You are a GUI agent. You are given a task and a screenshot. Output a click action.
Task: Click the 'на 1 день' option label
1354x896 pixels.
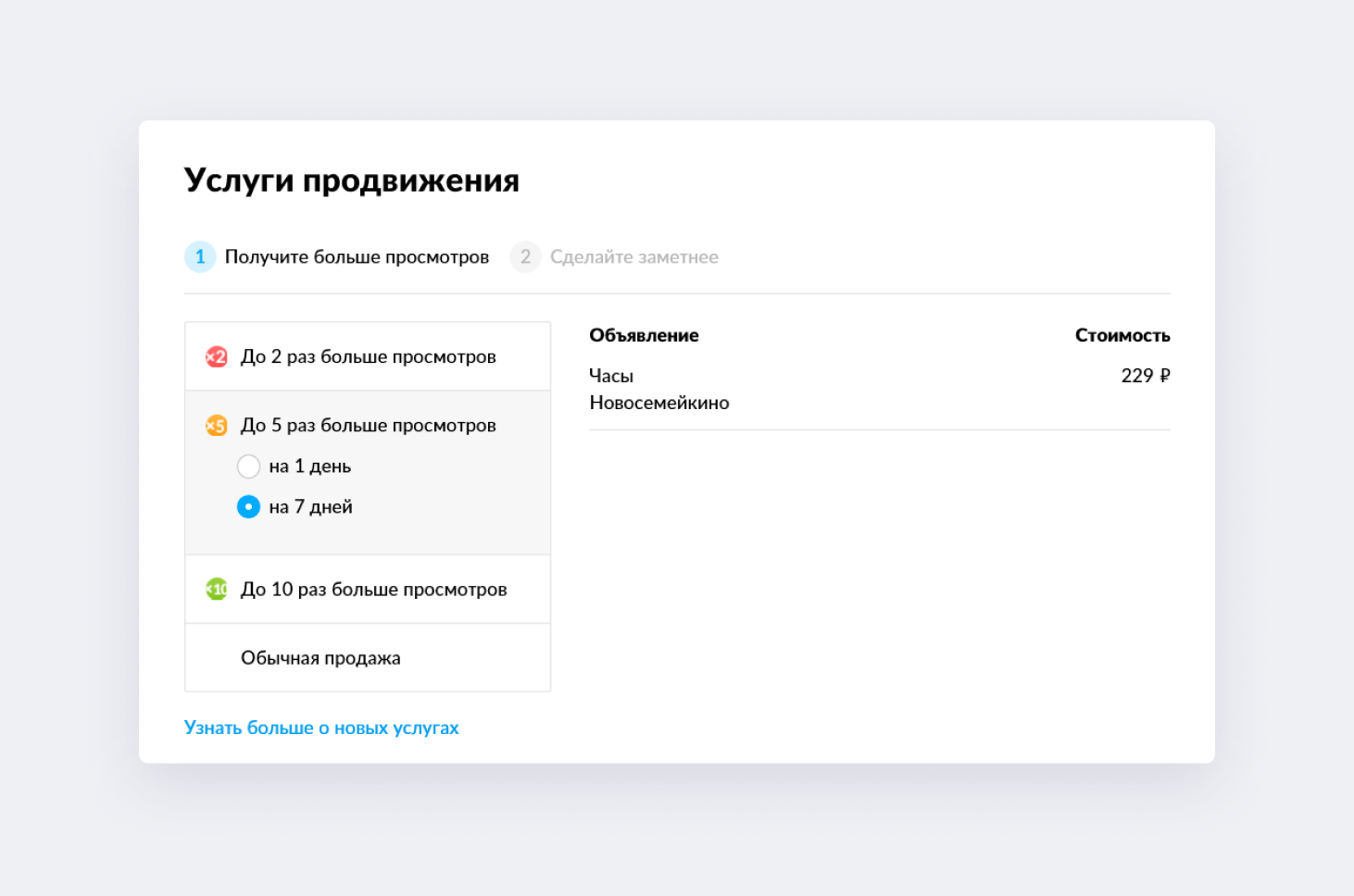(x=310, y=467)
